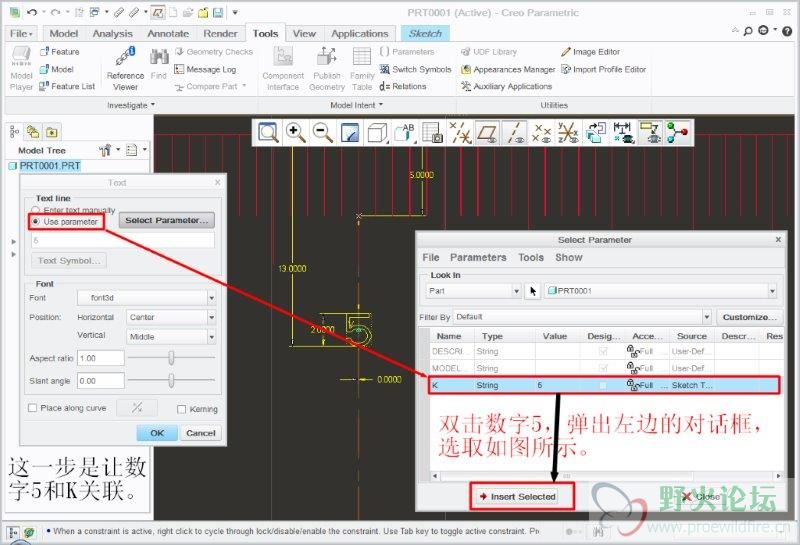Click the Insert Selected button
The height and width of the screenshot is (545, 800).
pyautogui.click(x=516, y=496)
